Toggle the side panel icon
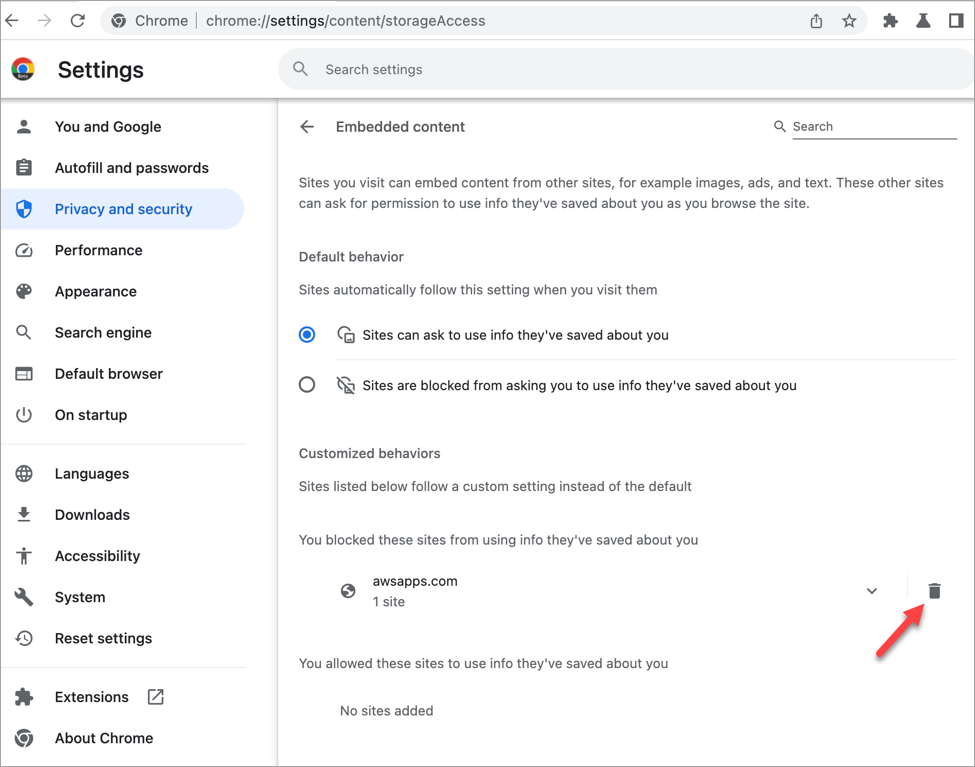The width and height of the screenshot is (975, 767). tap(956, 21)
